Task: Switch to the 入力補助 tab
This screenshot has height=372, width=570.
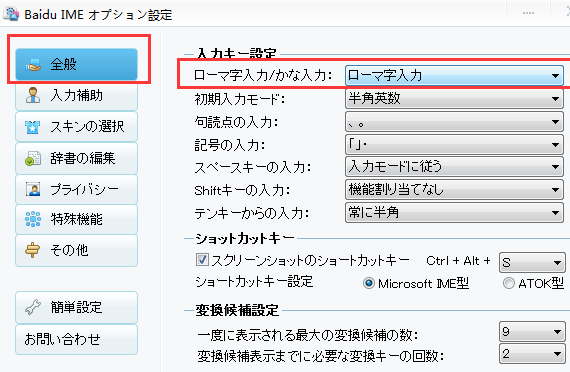Action: [76, 96]
